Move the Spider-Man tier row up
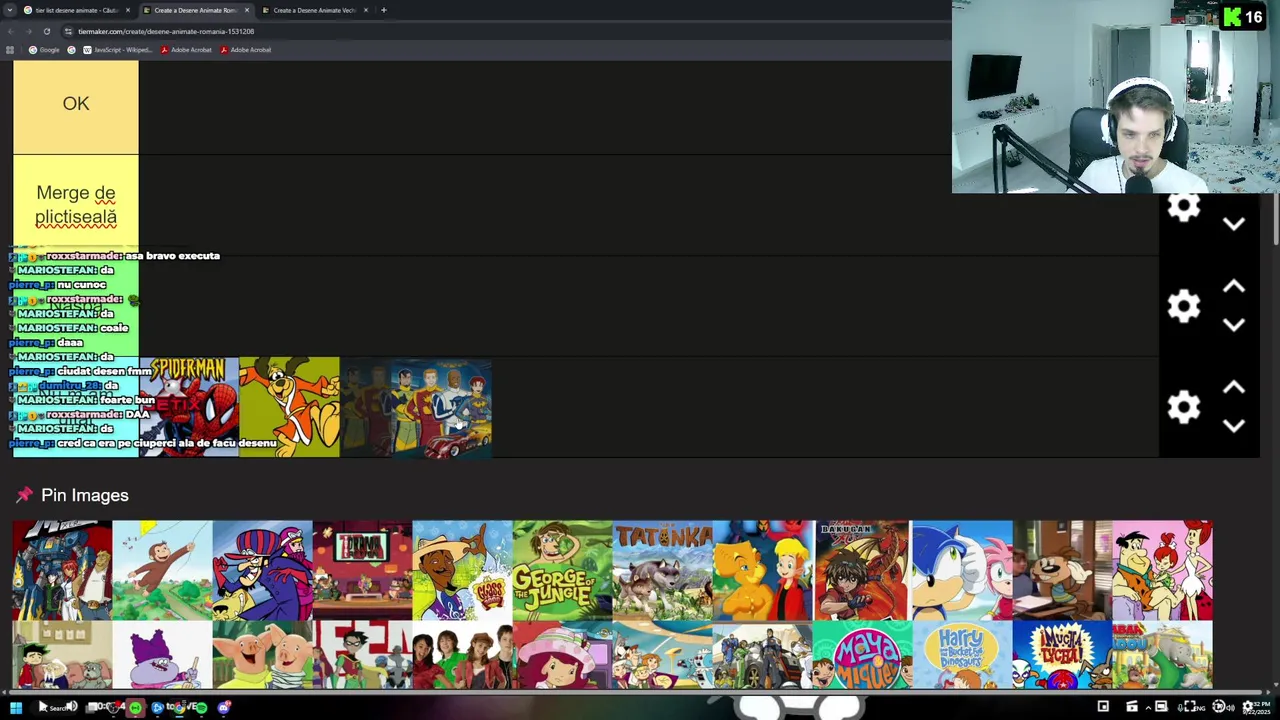 pos(1234,388)
